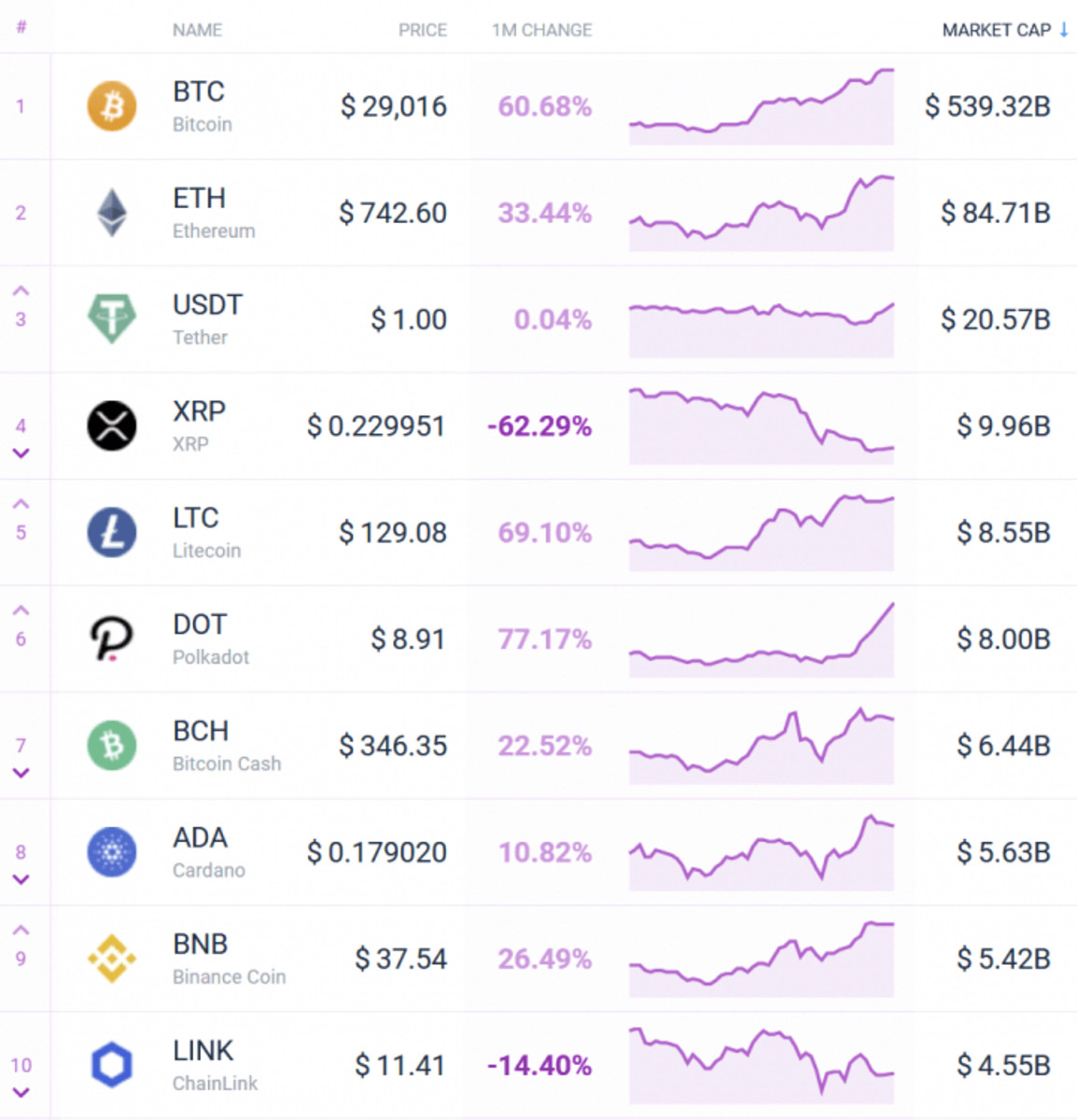Click the down arrow under Bitcoin Cash rank

pyautogui.click(x=21, y=772)
